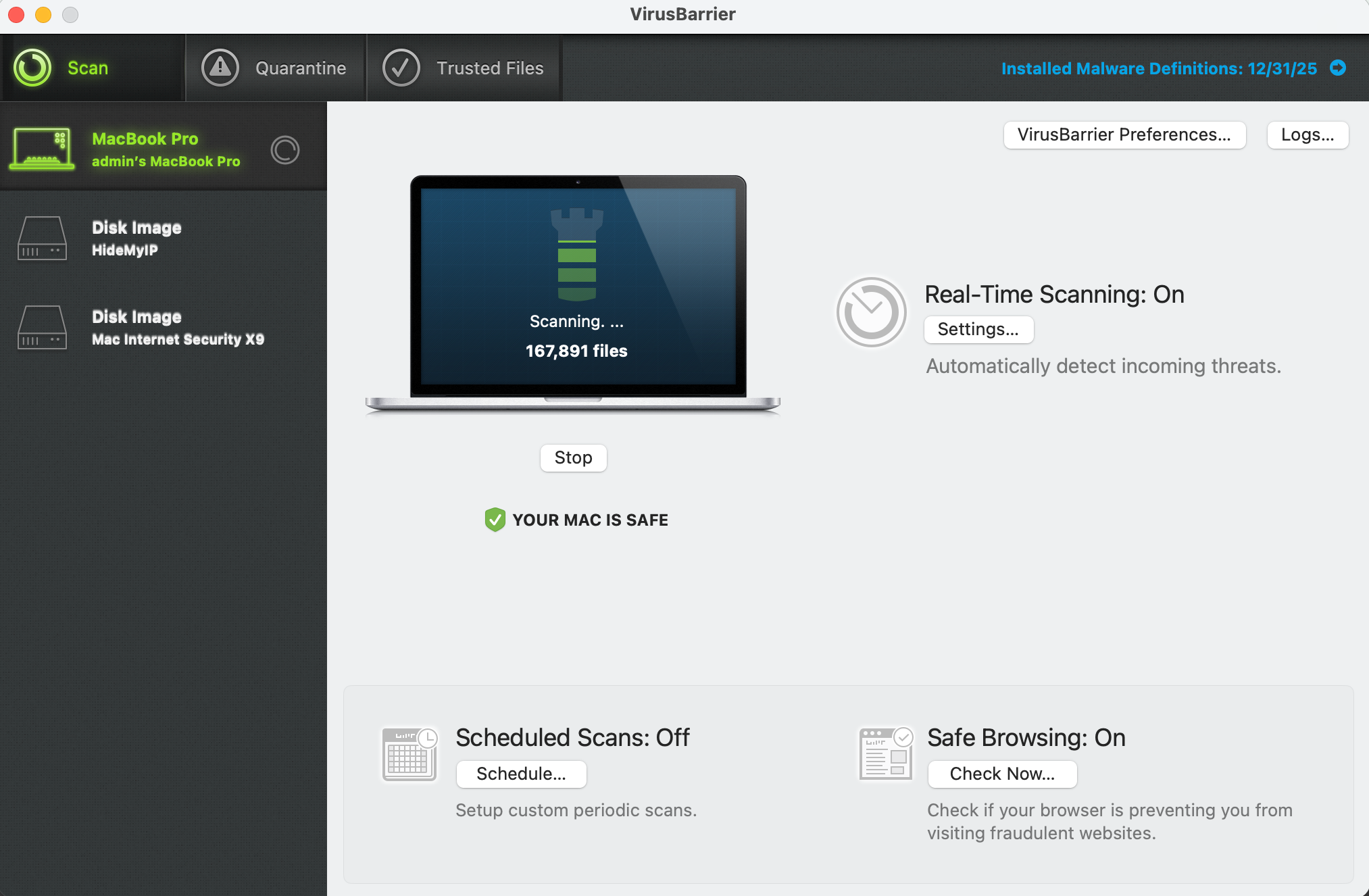
Task: Open VirusBarrier Preferences
Action: (x=1124, y=134)
